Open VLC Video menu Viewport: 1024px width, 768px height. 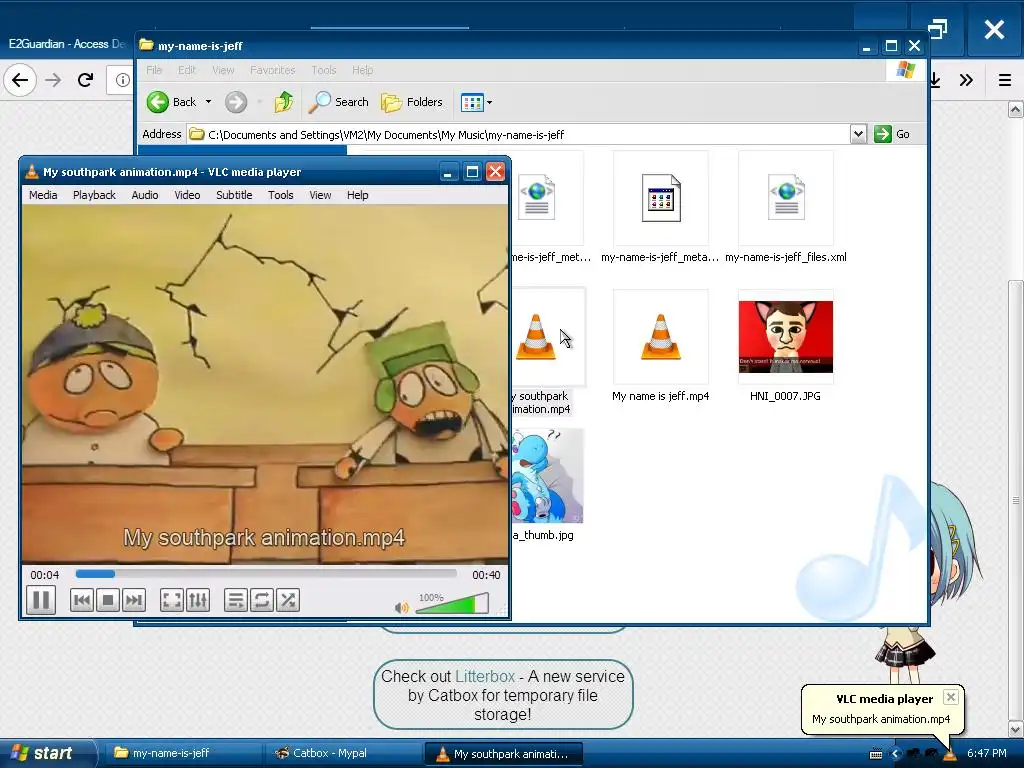[187, 195]
